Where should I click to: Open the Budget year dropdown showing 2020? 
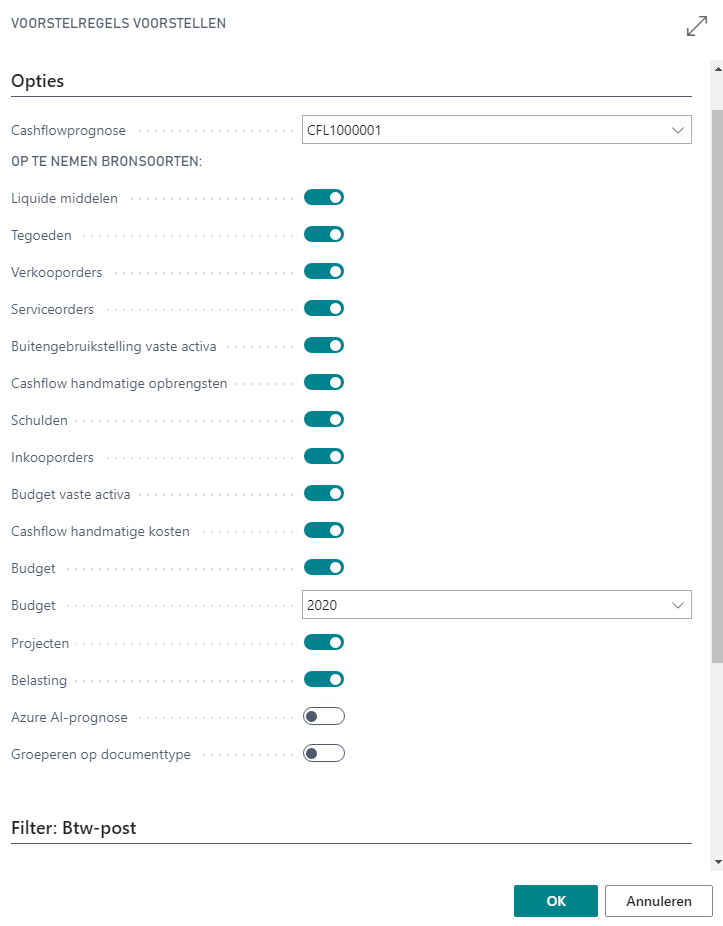679,604
